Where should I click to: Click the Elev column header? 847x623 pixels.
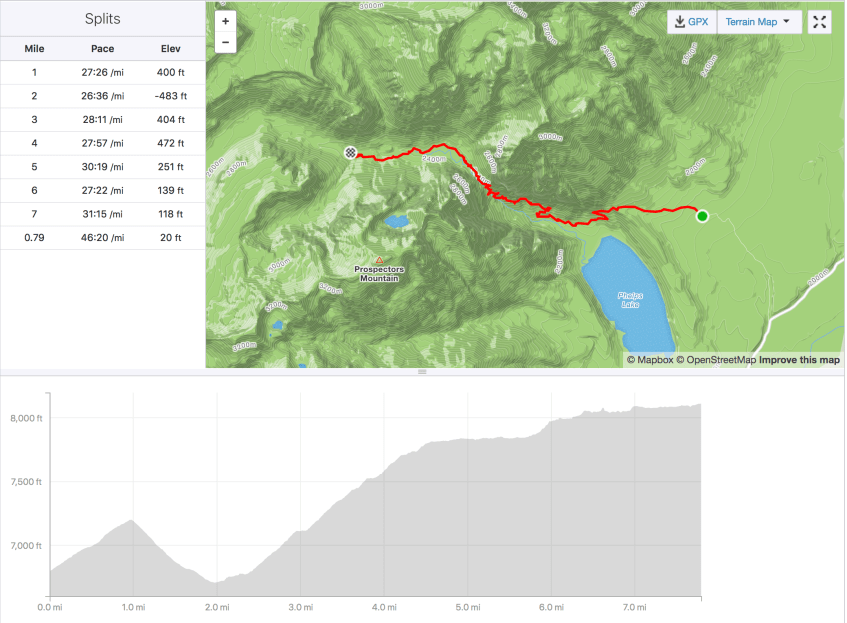[x=171, y=48]
